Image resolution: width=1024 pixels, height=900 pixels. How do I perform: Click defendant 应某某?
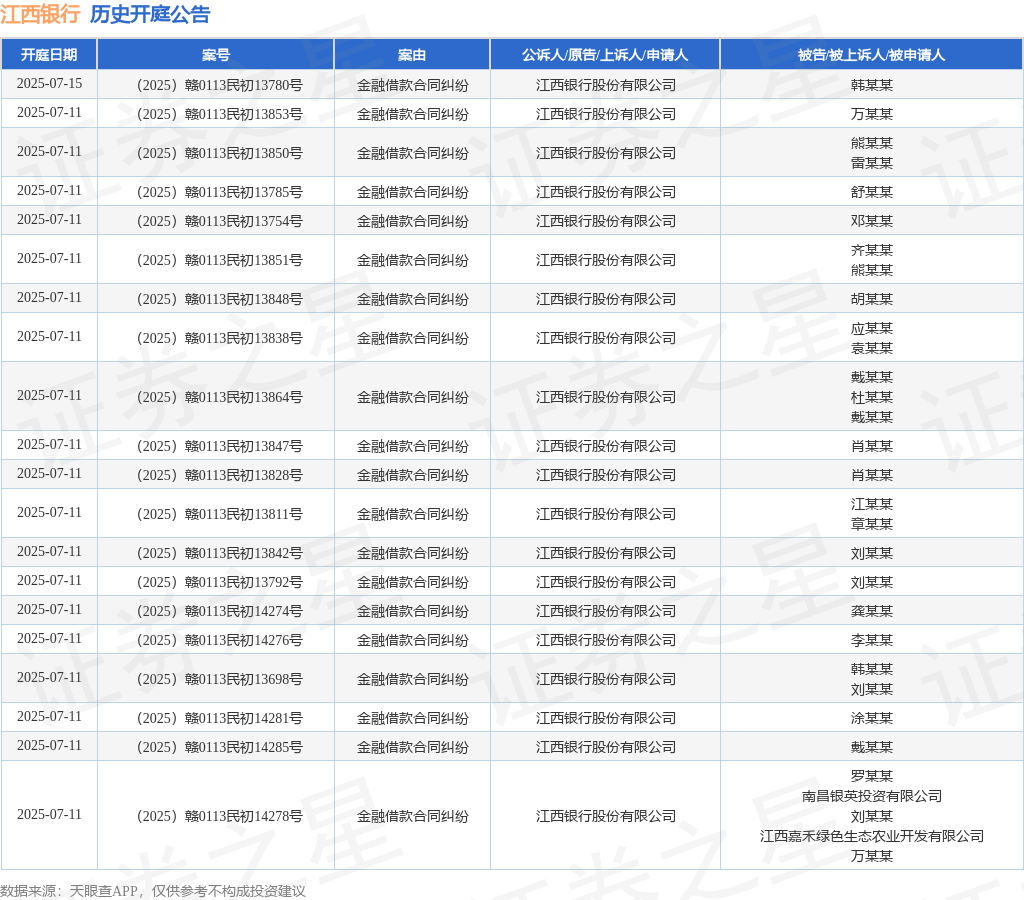[871, 329]
